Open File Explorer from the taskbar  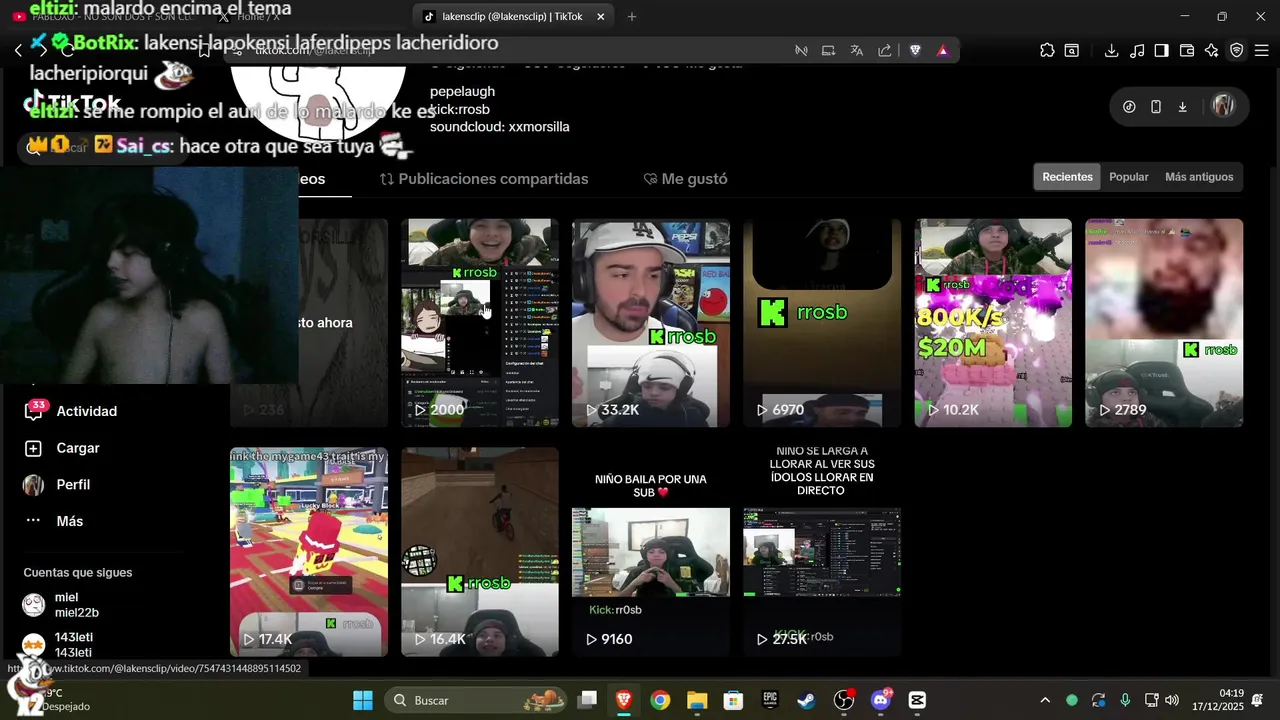[x=697, y=700]
